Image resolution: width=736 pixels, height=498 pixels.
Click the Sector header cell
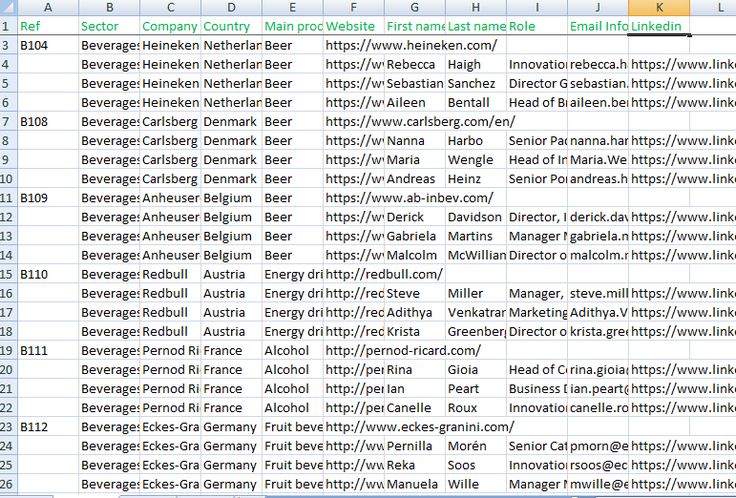[108, 26]
